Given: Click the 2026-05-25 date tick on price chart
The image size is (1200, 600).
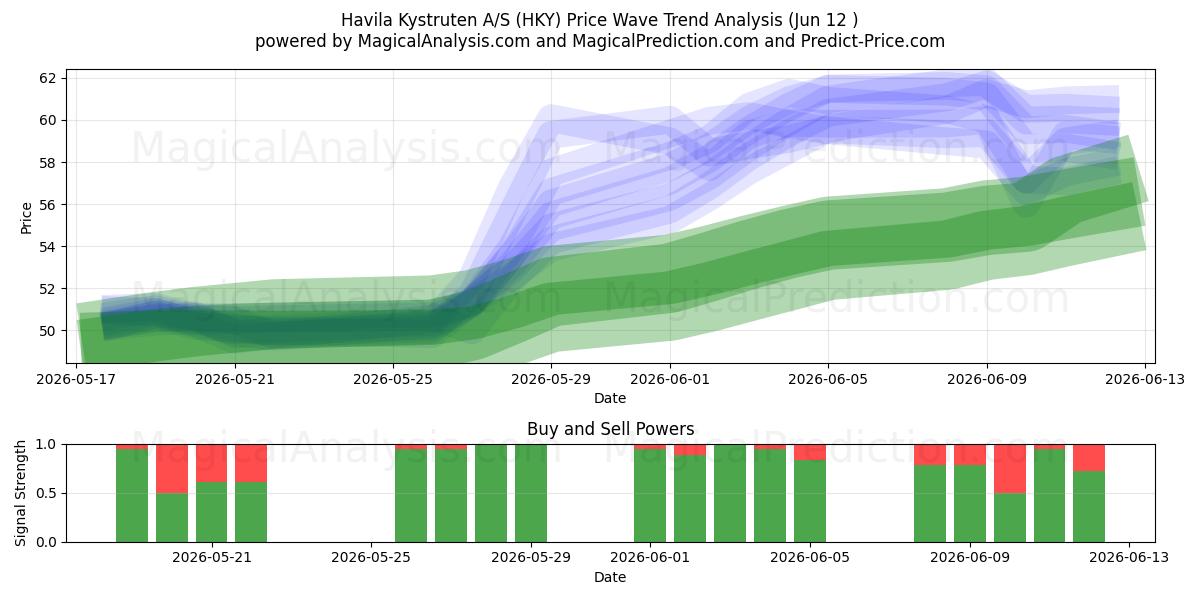Looking at the screenshot, I should pyautogui.click(x=393, y=379).
